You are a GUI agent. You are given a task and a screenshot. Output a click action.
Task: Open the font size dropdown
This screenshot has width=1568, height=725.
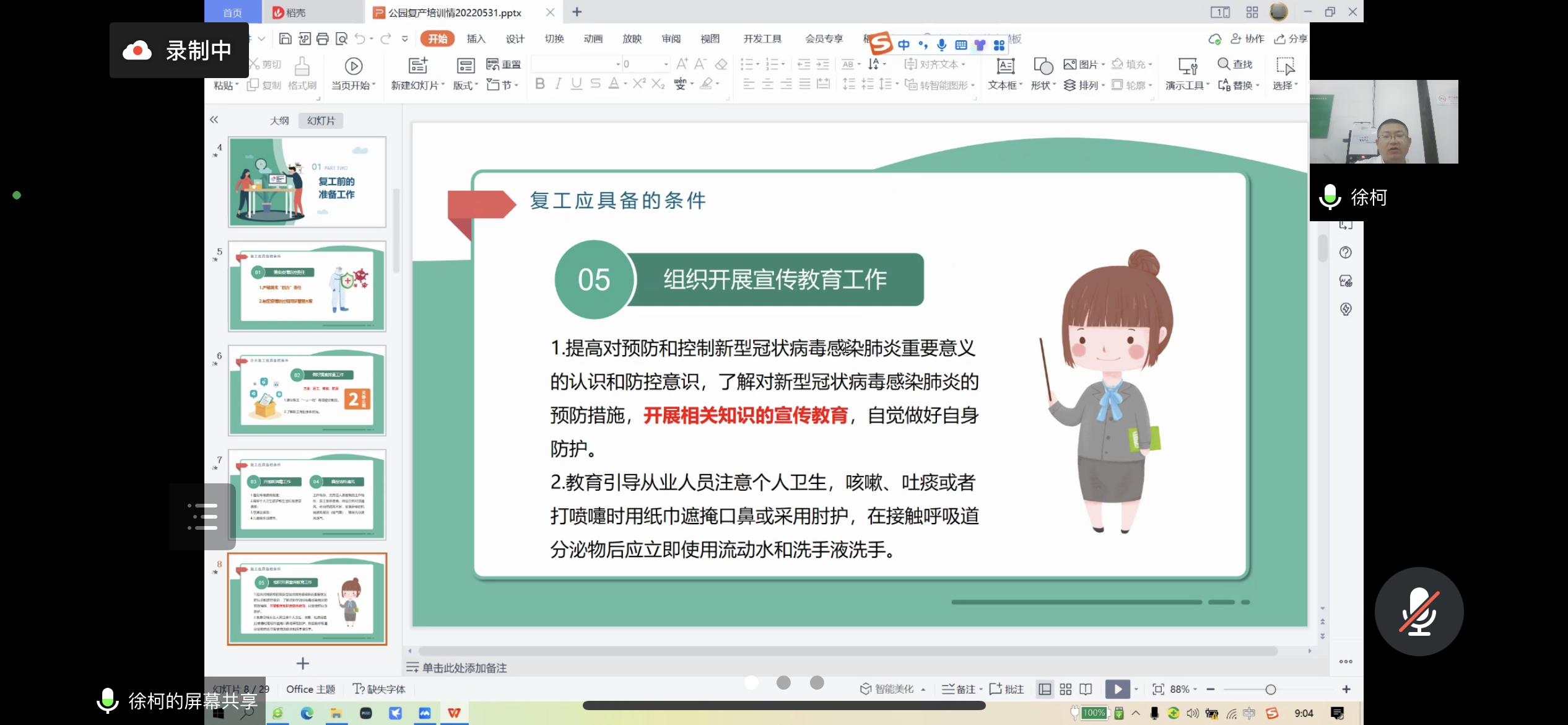pyautogui.click(x=666, y=63)
